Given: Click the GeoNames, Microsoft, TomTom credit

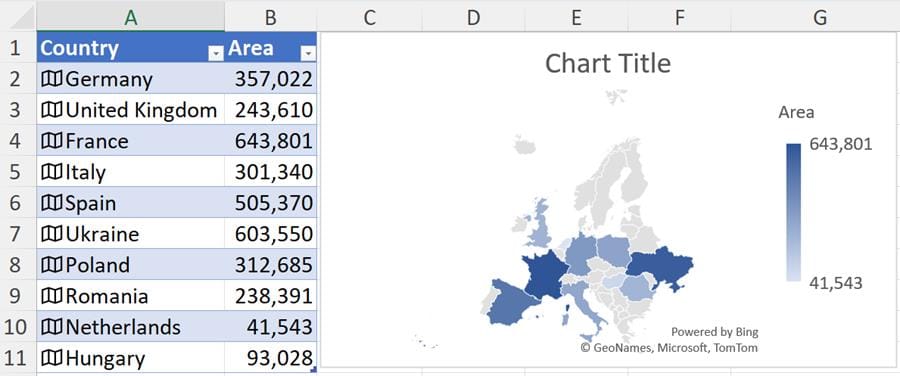Looking at the screenshot, I should coord(669,348).
